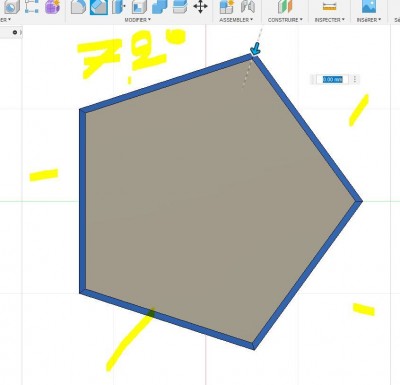Screen dimensions: 400x385
Task: Open the MODIFIER dropdown menu
Action: point(137,20)
